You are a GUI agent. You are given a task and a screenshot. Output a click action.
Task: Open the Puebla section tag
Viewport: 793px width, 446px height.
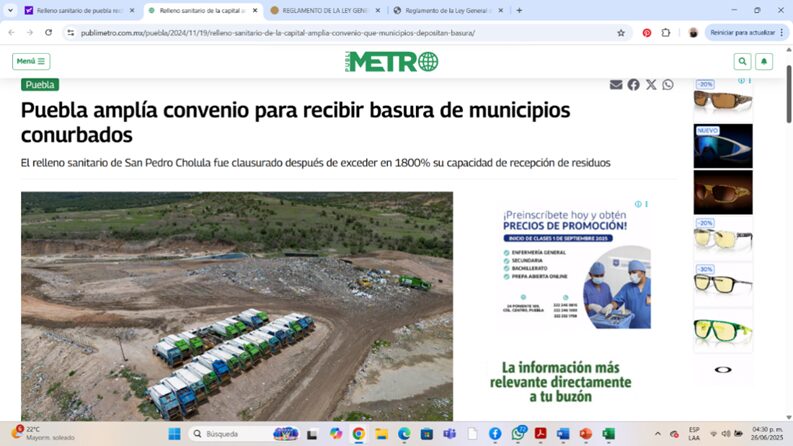[40, 85]
